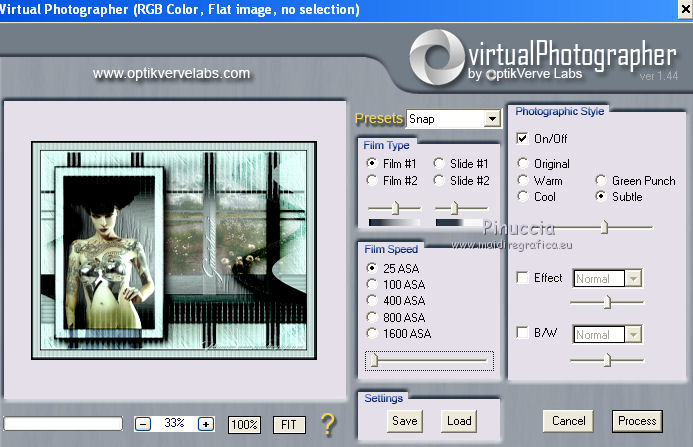Select the Film #1 radio button

[x=372, y=163]
